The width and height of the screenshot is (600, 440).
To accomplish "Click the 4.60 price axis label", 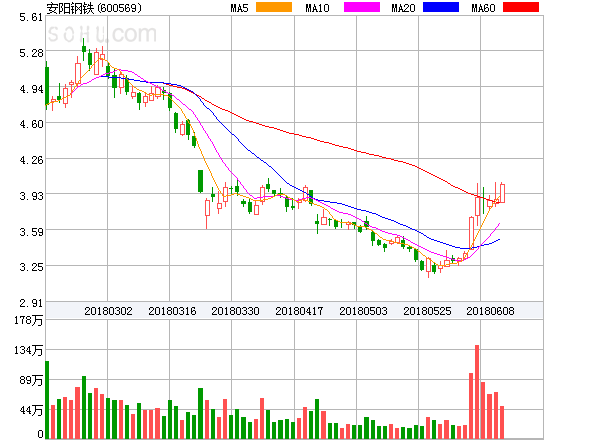I will (x=31, y=124).
